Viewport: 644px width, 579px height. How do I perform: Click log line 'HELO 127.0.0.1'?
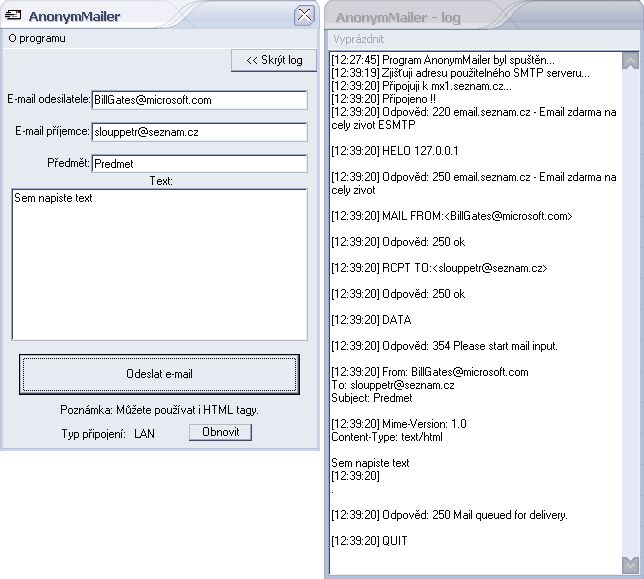[395, 151]
